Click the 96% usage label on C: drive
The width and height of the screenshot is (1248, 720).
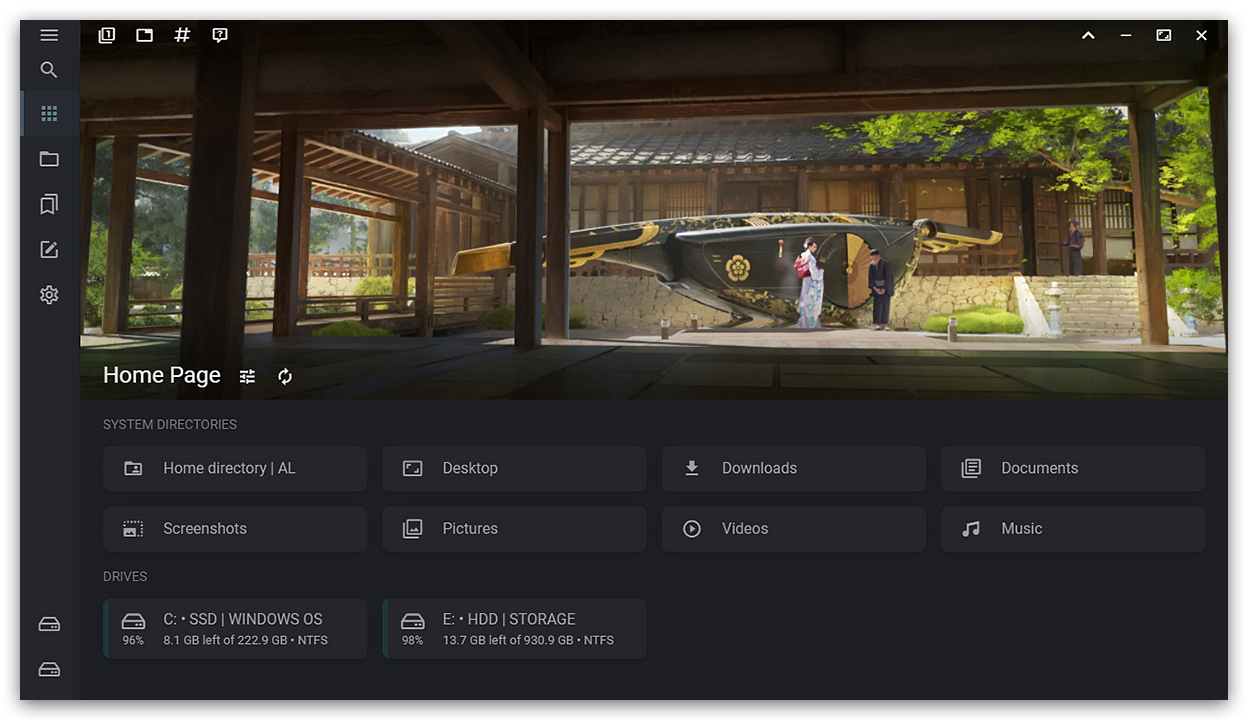133,640
